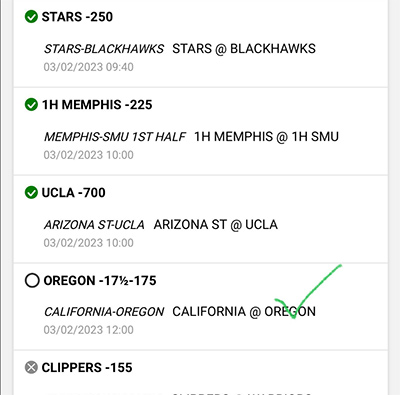Select the 1H MEMPHIS -225 bet title
Screen dimensions: 400x395
tap(97, 105)
